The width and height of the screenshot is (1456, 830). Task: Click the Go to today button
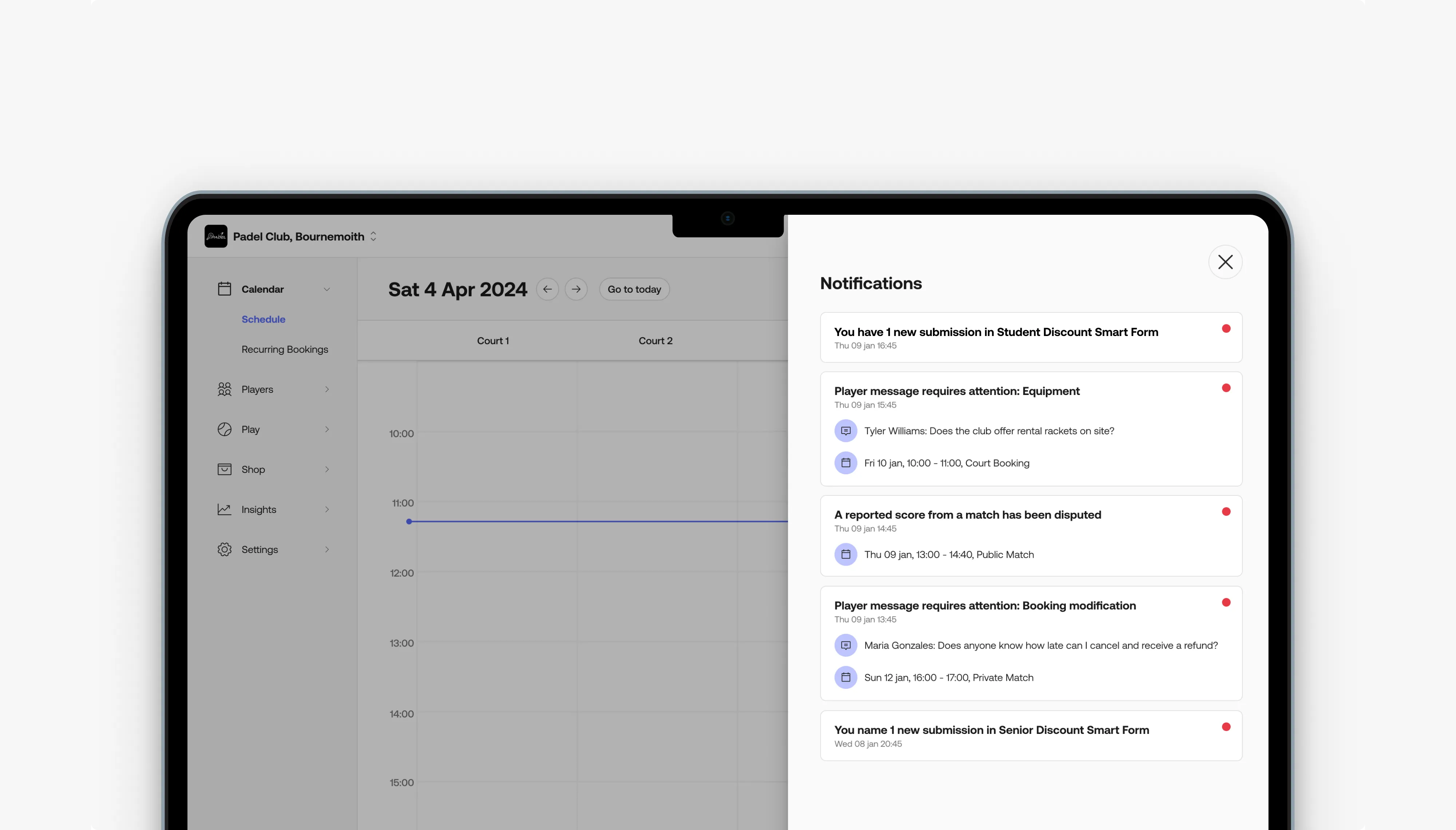pos(634,289)
